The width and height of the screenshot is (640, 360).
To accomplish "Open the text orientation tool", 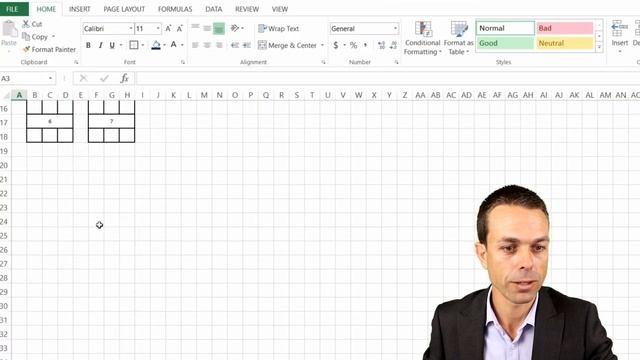I will [235, 28].
